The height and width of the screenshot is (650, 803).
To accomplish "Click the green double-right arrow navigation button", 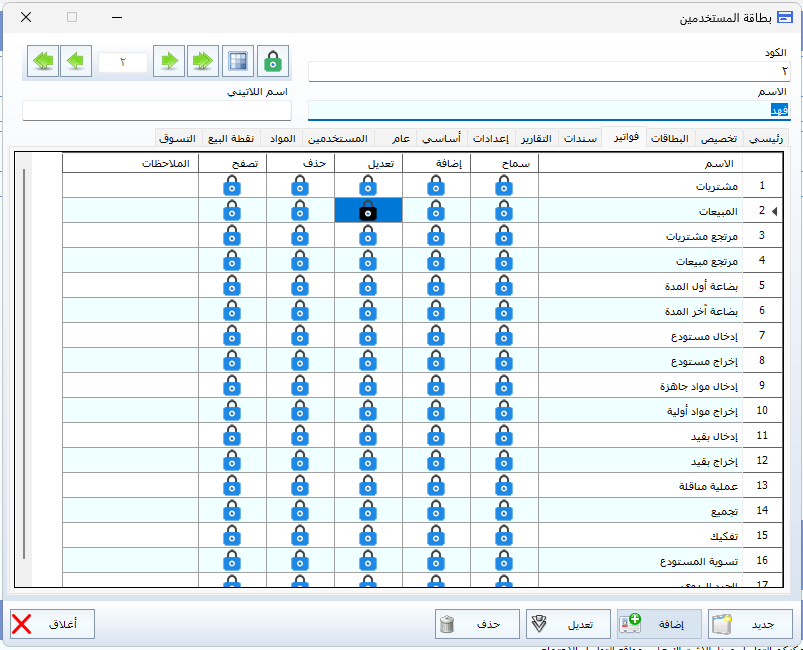I will pyautogui.click(x=203, y=61).
